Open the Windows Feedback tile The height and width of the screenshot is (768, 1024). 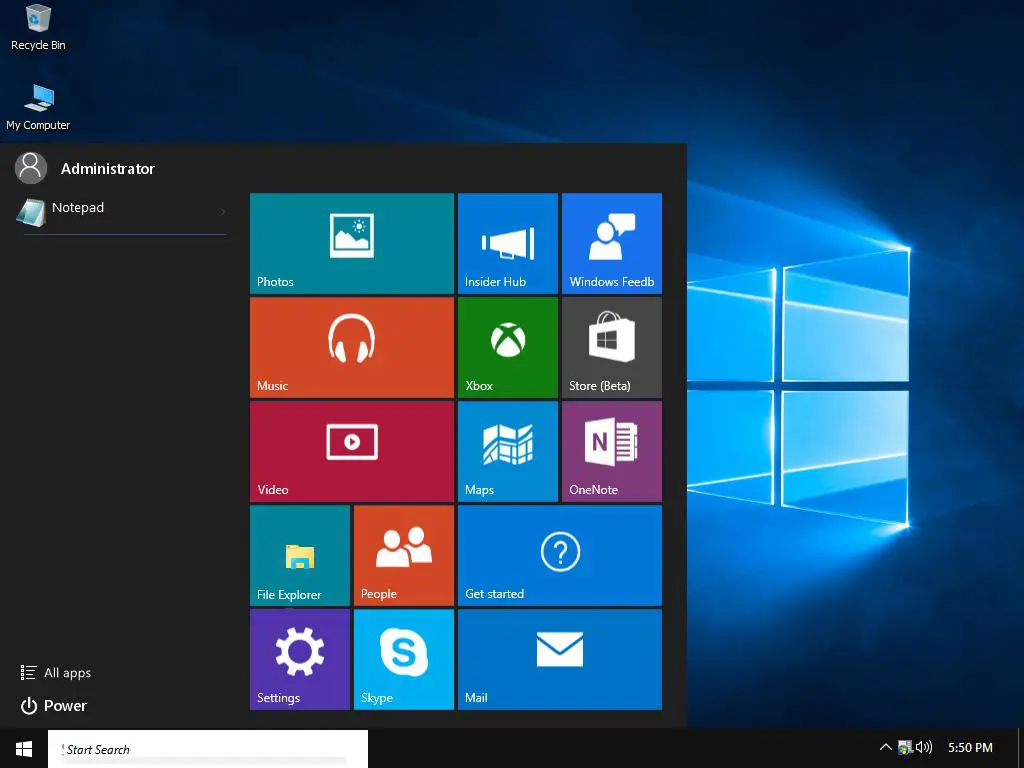click(612, 243)
